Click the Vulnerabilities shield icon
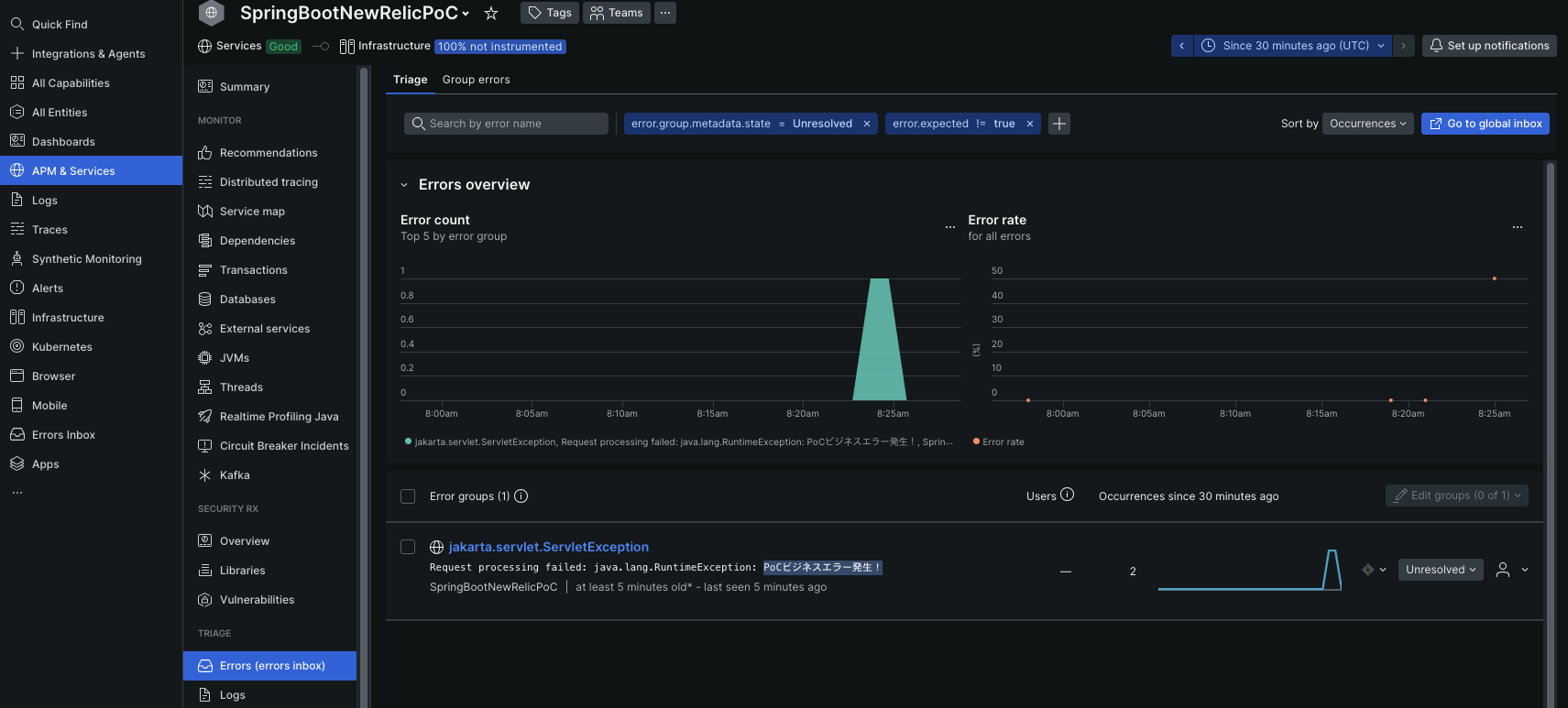The height and width of the screenshot is (708, 1568). [x=205, y=599]
